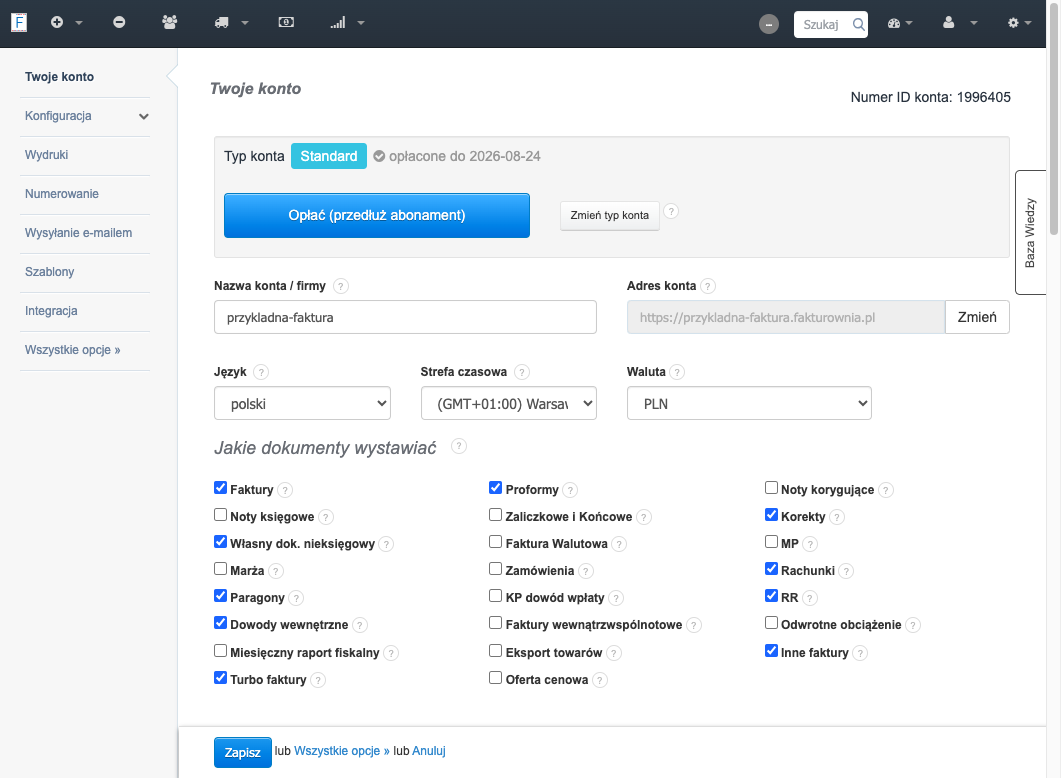Open the Waluta dropdown showing PLN
Viewport: 1061px width, 778px height.
(x=749, y=403)
